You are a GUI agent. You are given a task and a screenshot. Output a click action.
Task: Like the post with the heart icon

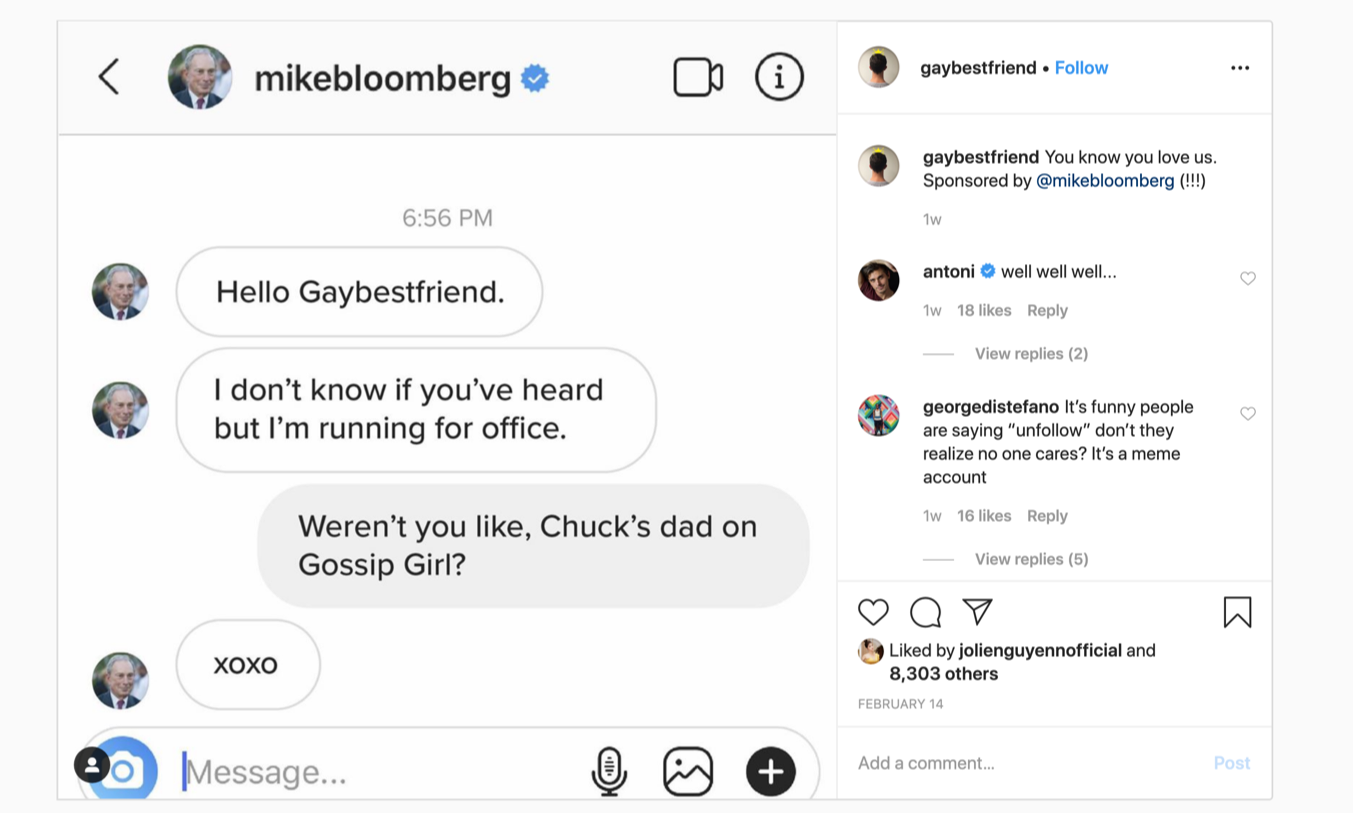click(x=873, y=611)
